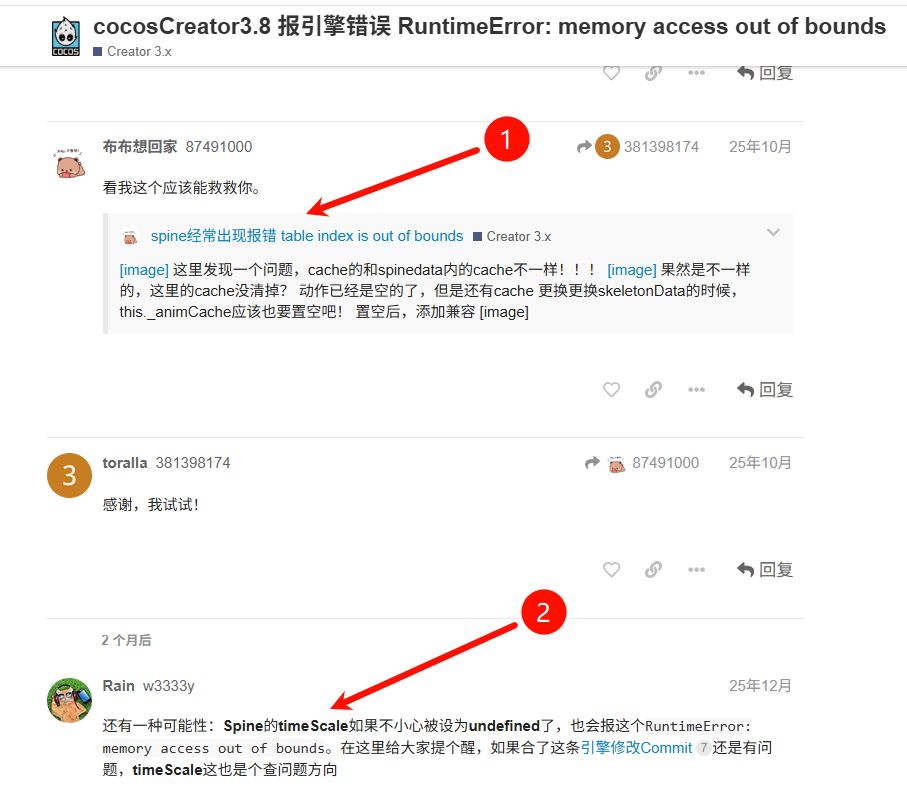Like the topmost partially visible post
907x801 pixels.
click(611, 73)
